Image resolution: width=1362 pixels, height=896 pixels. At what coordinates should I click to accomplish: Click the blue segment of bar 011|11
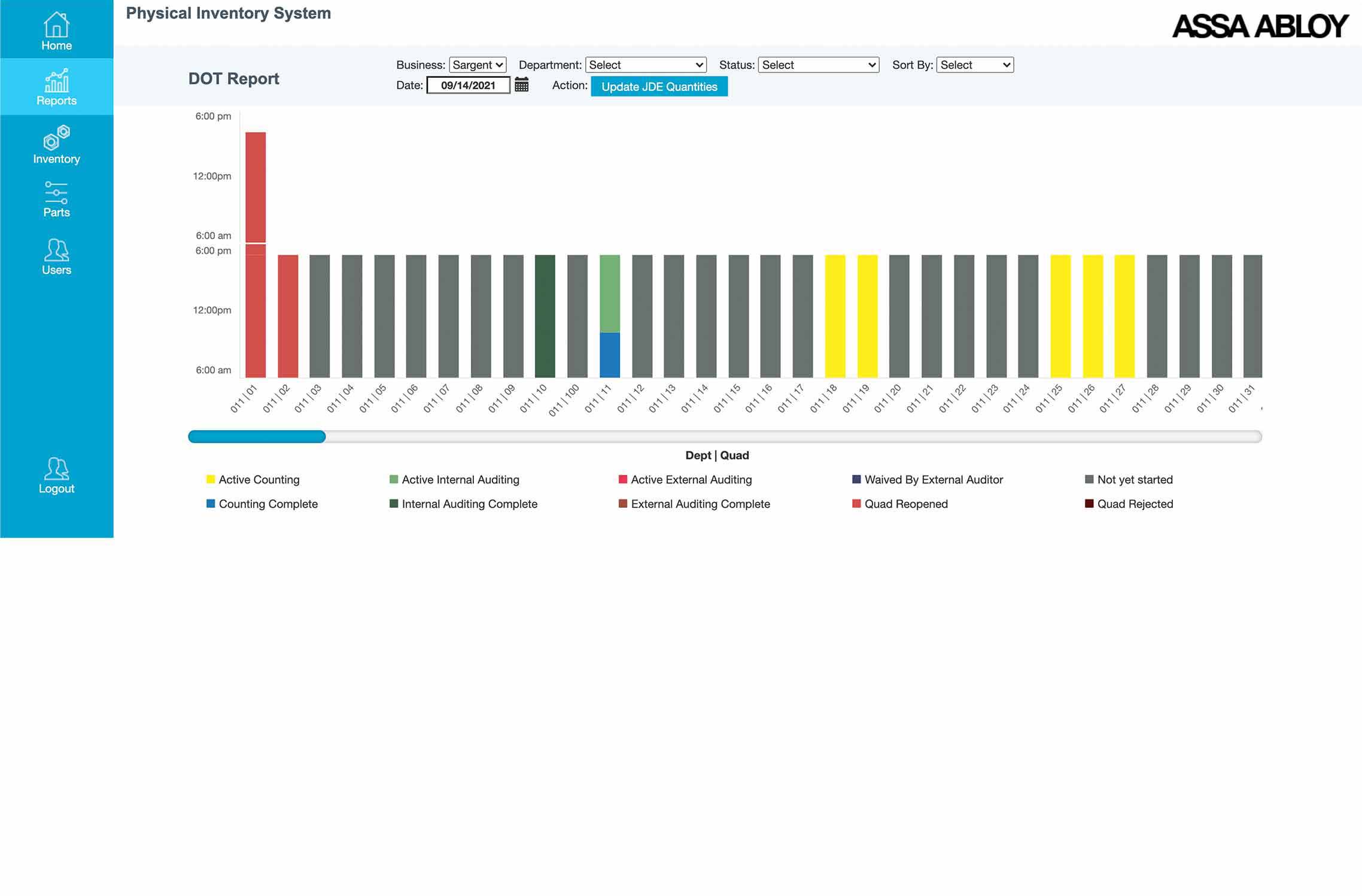pos(610,355)
